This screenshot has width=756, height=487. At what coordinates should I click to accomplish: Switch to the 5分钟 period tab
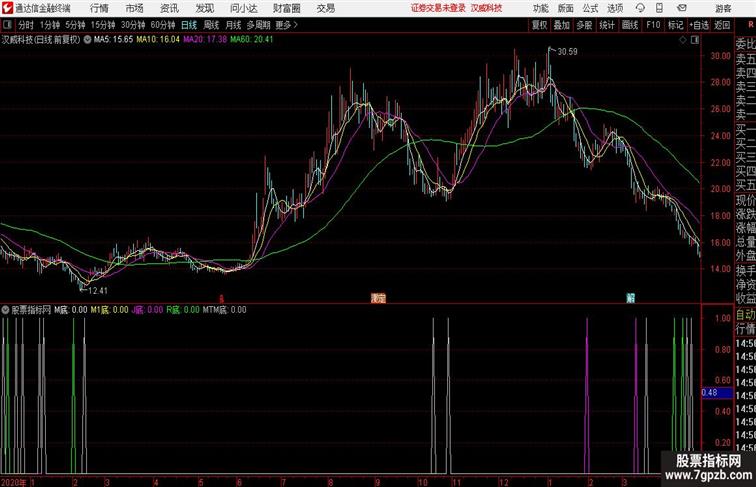[x=75, y=25]
